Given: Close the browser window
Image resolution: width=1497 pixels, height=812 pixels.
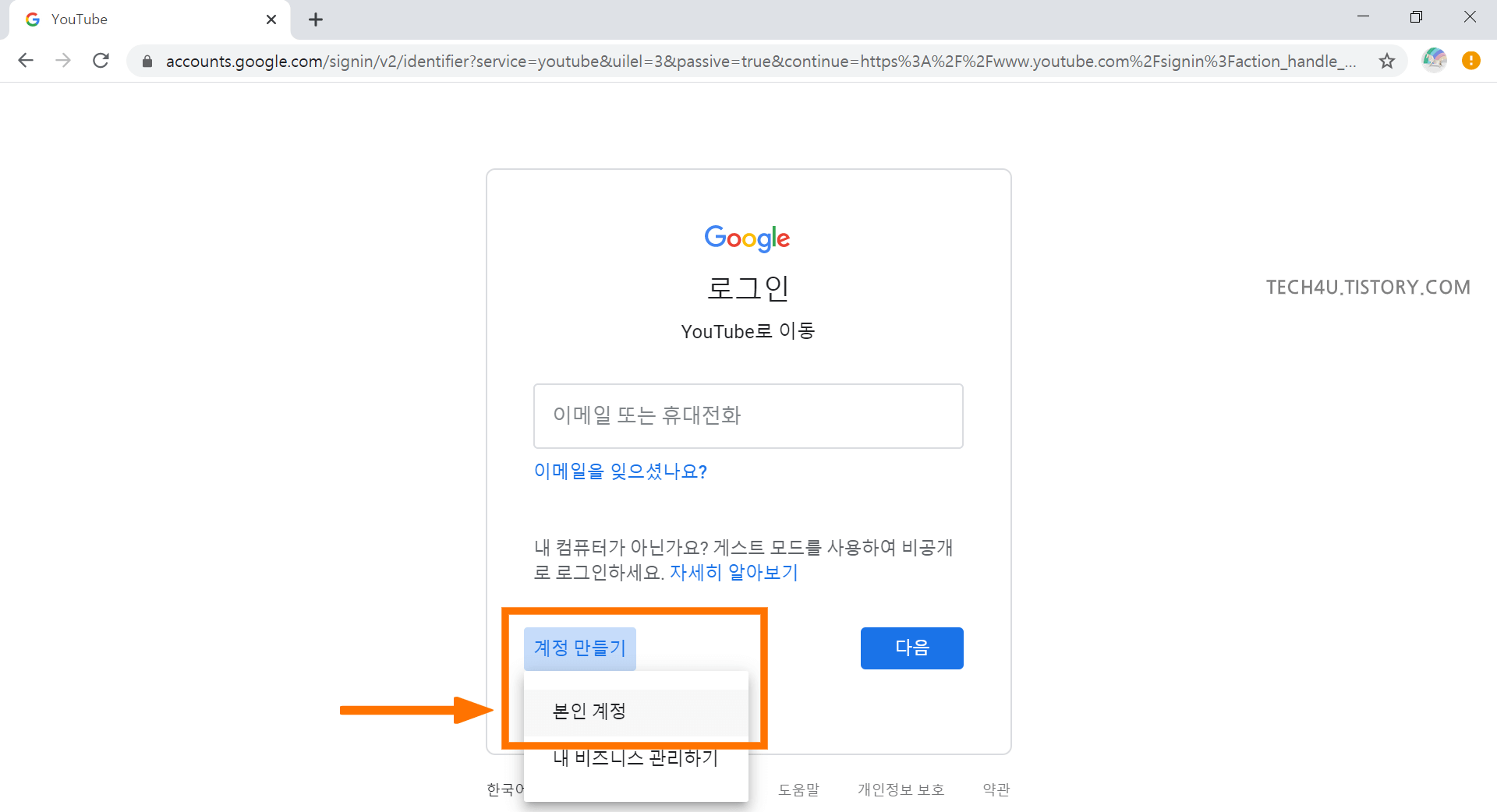Looking at the screenshot, I should tap(1470, 17).
